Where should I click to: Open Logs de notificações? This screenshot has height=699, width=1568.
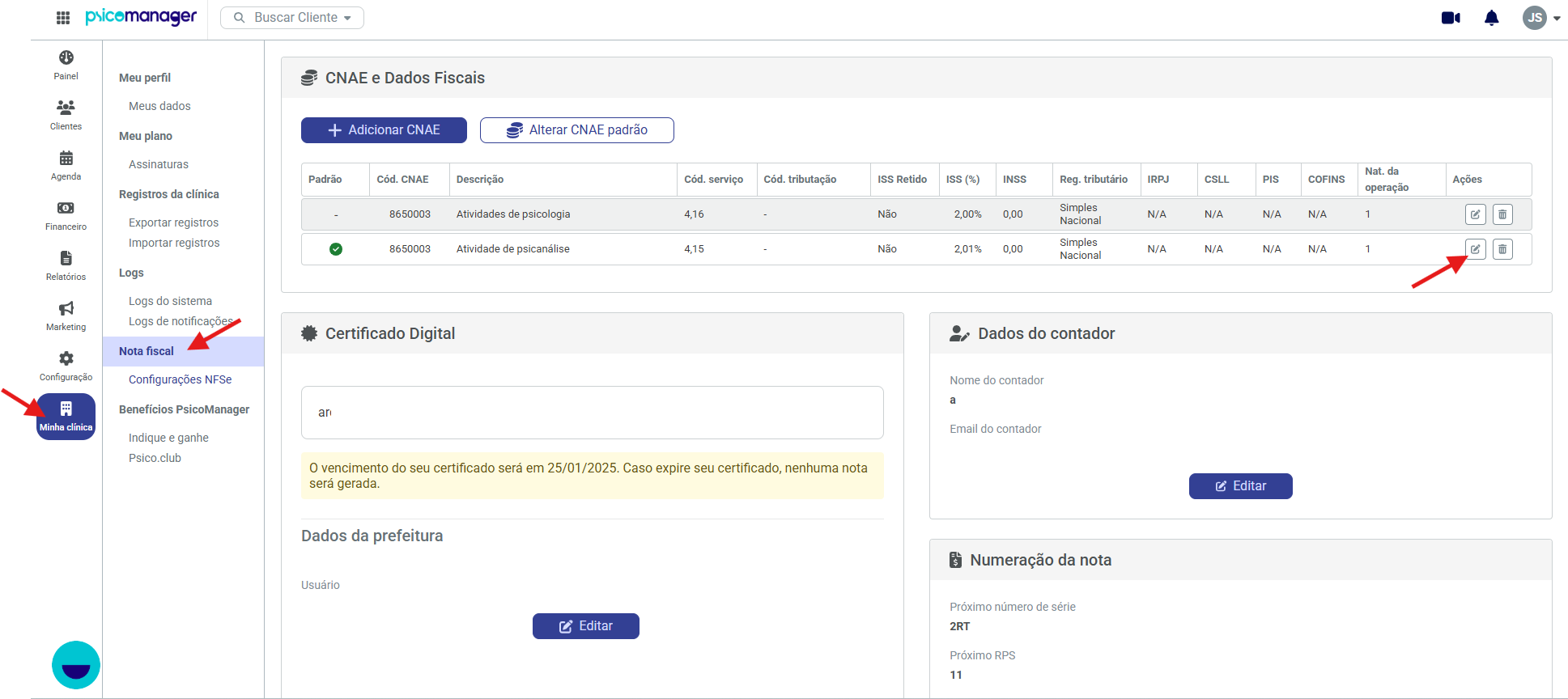coord(181,321)
